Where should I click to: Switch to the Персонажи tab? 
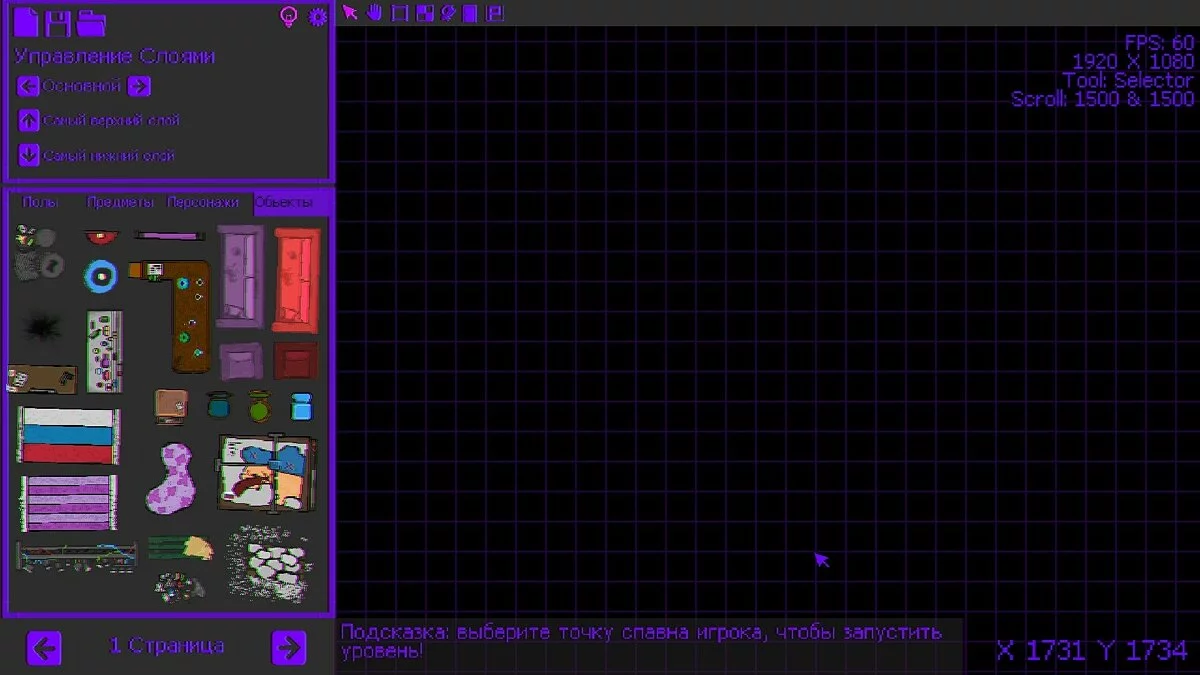click(203, 202)
